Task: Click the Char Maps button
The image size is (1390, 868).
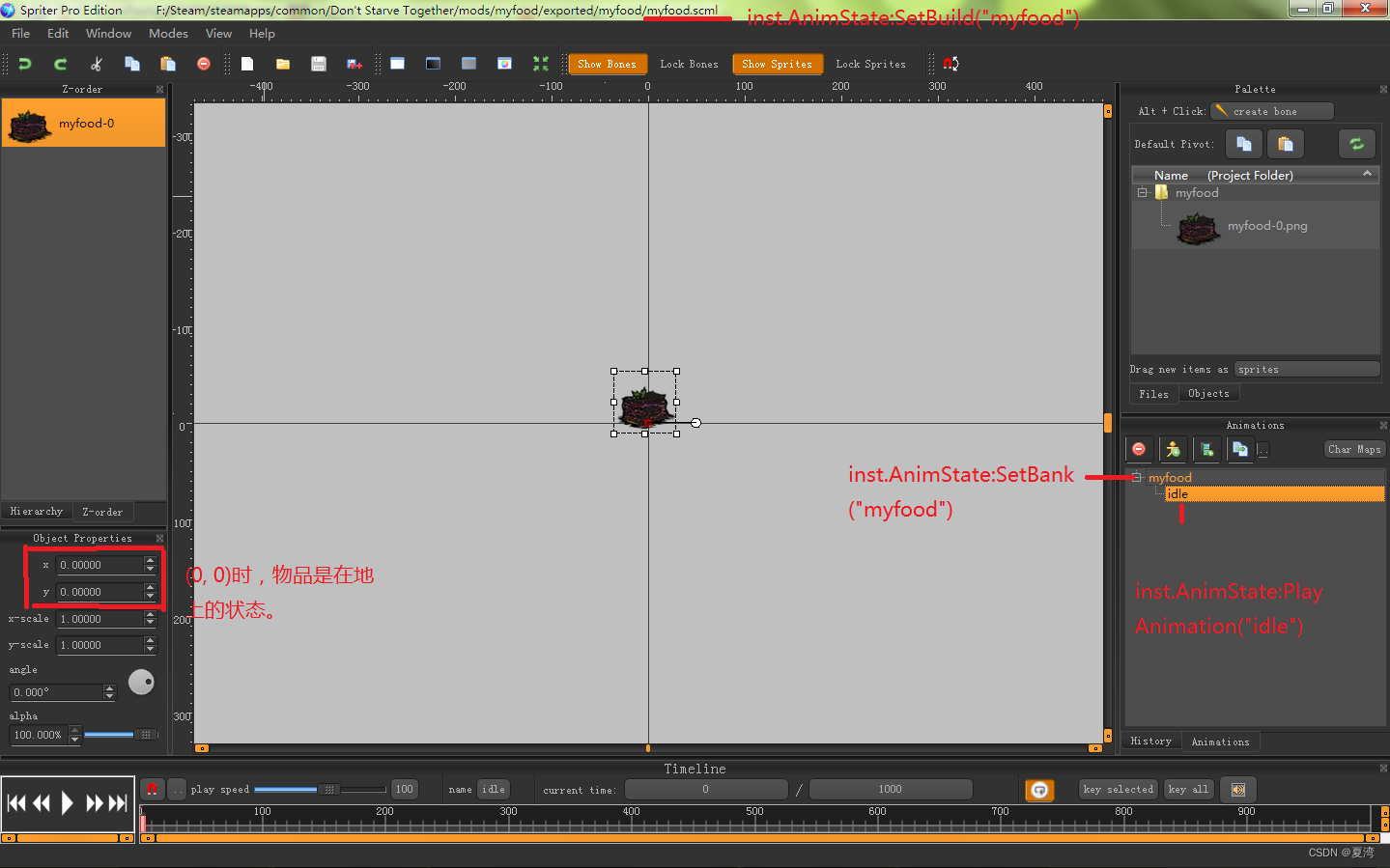Action: tap(1354, 449)
